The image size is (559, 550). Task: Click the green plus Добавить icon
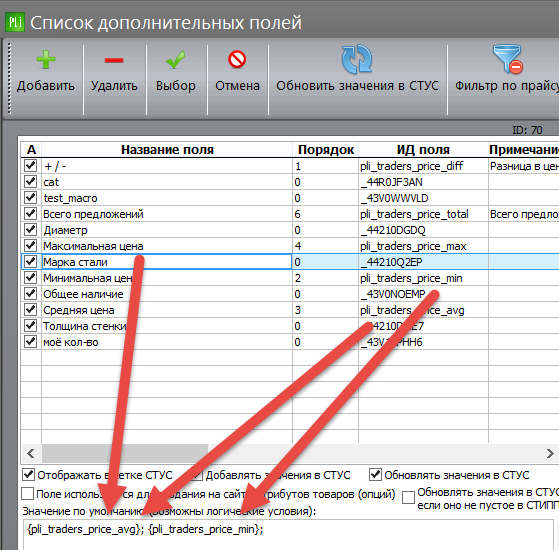point(46,60)
